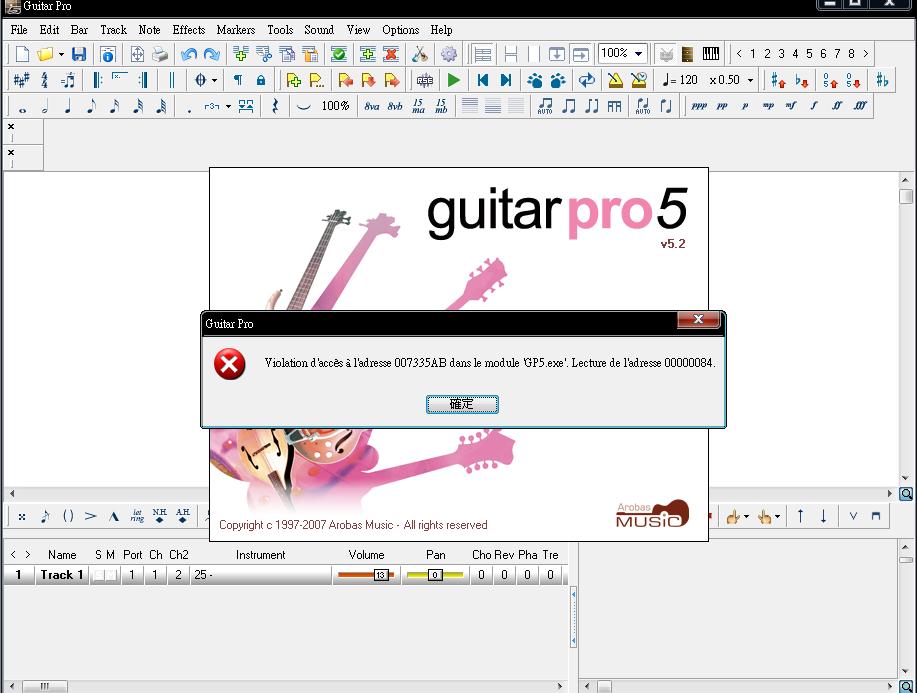
Task: Open the tempo multiplier x0.50 dropdown
Action: pyautogui.click(x=750, y=80)
